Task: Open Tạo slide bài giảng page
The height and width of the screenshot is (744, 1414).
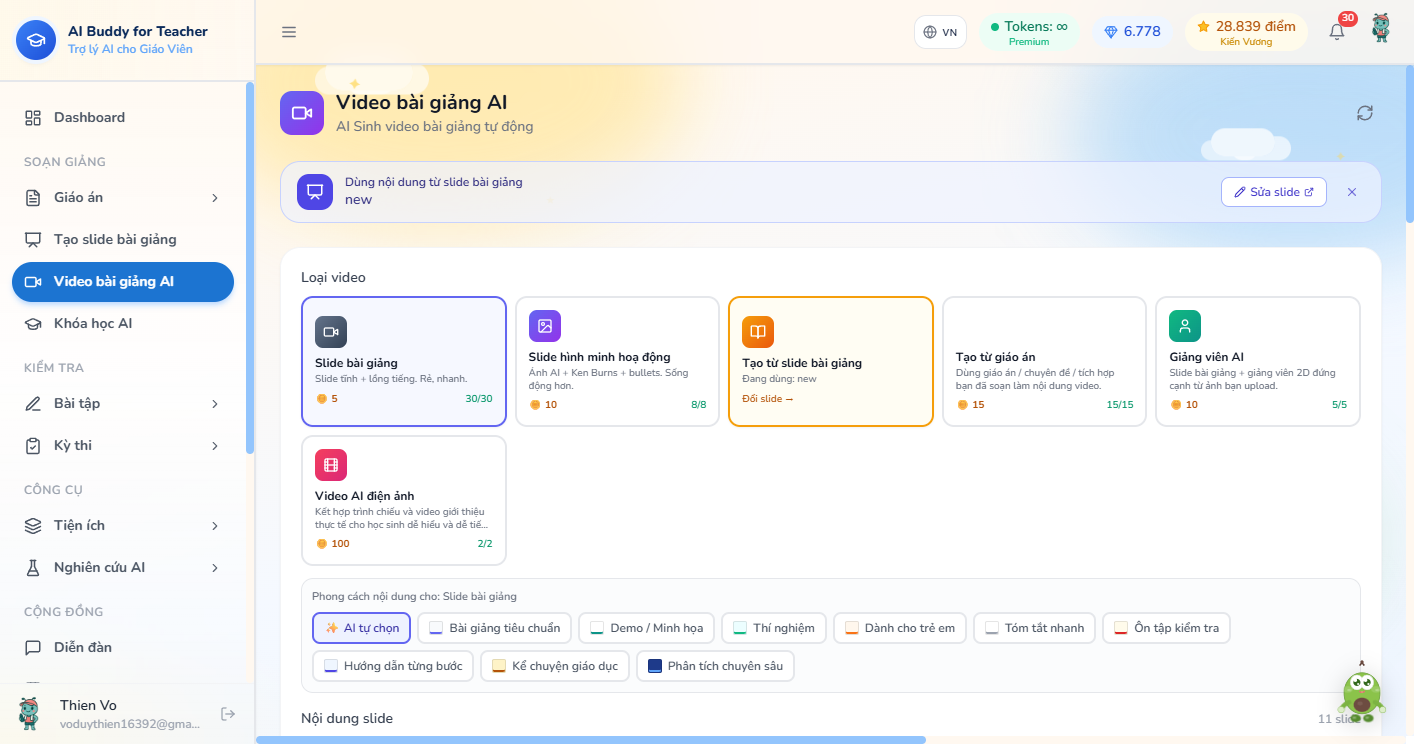Action: tap(122, 240)
